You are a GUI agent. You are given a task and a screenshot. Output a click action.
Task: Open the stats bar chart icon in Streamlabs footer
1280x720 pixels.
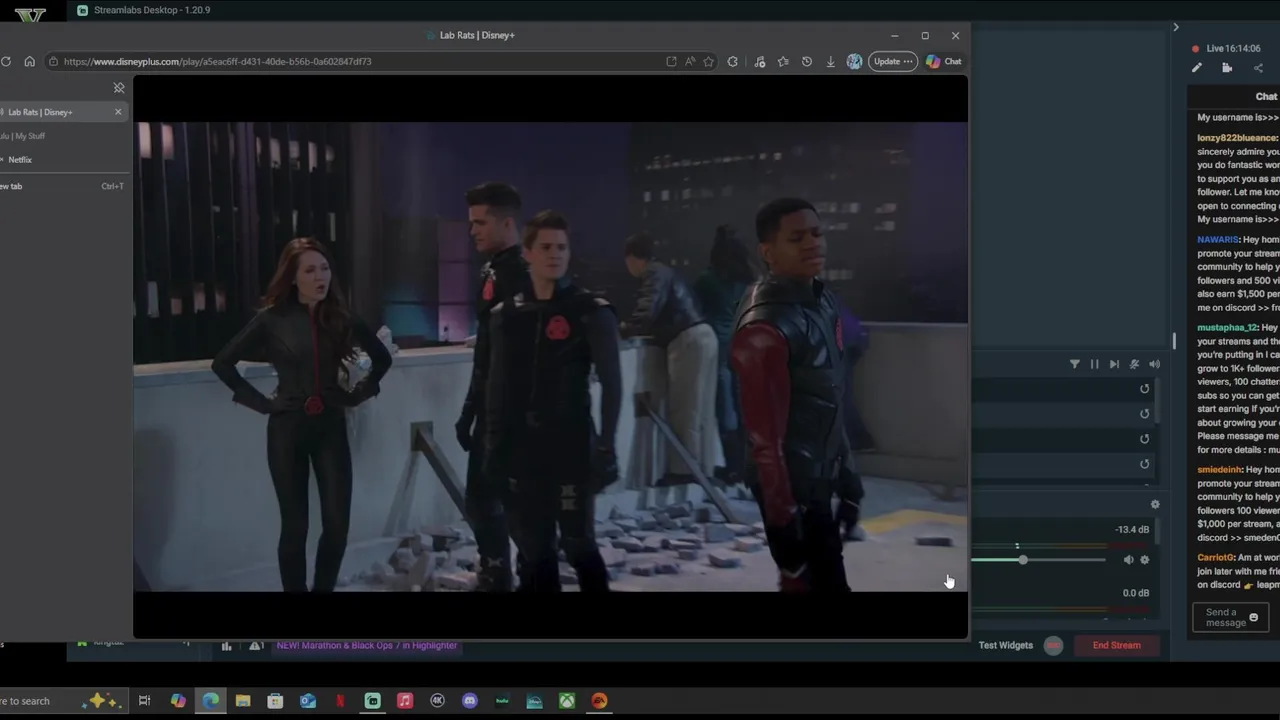tap(226, 646)
